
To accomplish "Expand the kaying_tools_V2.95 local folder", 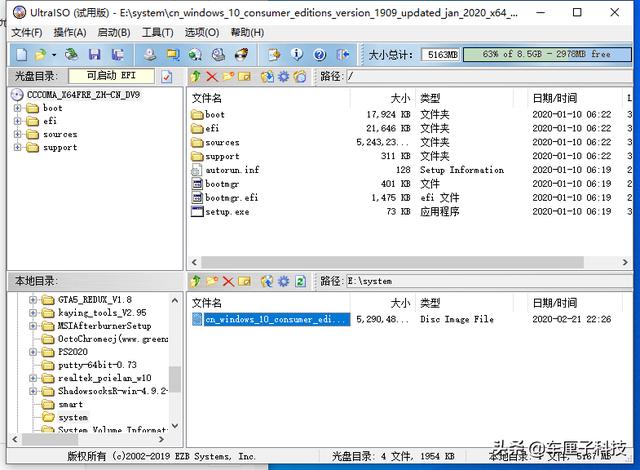I will point(33,313).
